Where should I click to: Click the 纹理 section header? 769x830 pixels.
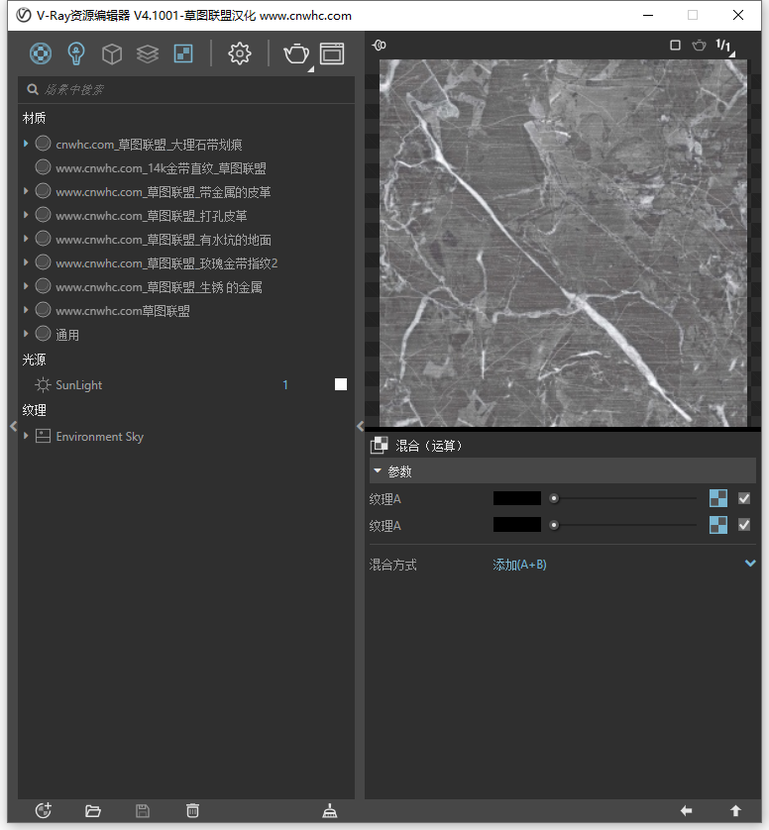pos(34,410)
